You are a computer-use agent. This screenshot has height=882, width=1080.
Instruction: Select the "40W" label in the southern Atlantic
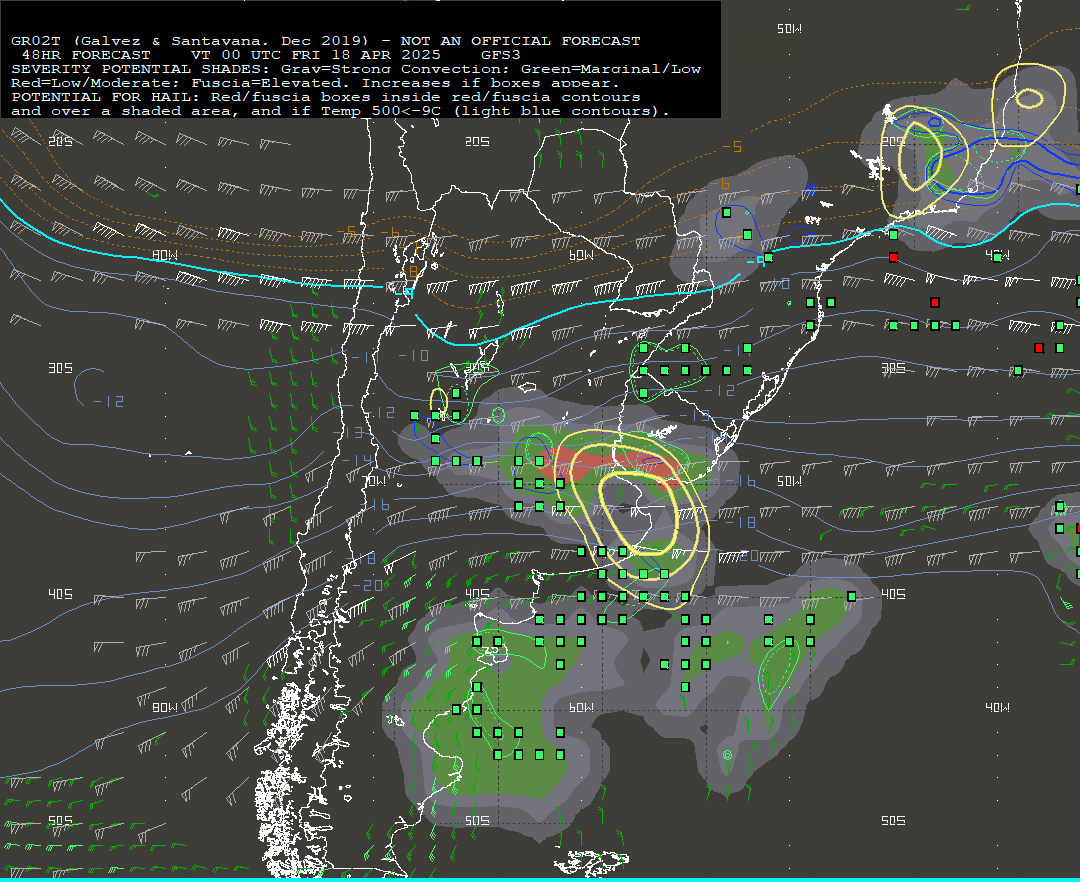coord(997,707)
